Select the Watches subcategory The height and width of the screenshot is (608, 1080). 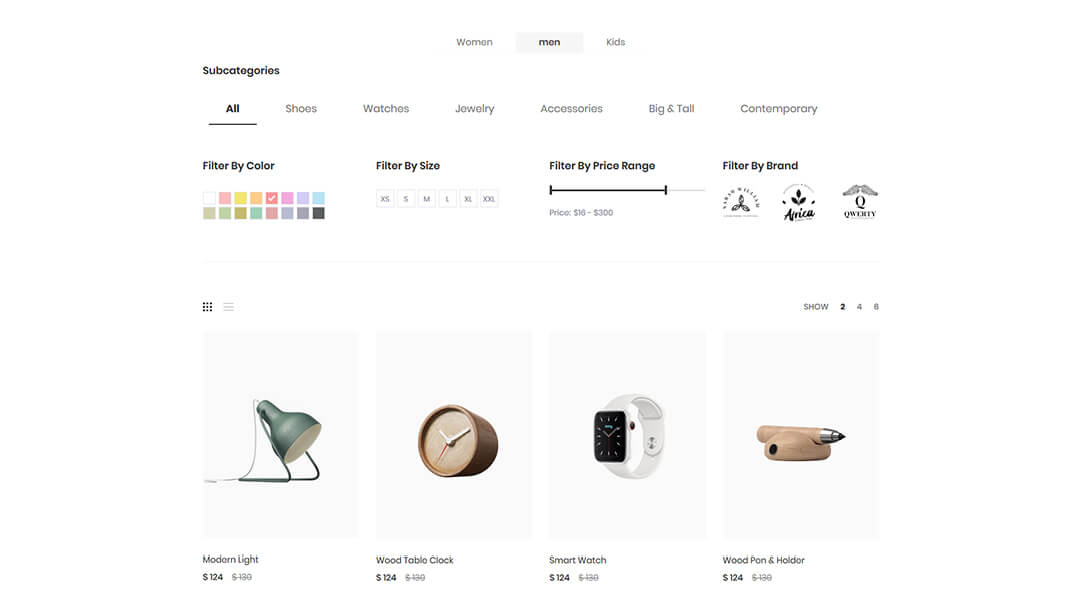(x=386, y=109)
